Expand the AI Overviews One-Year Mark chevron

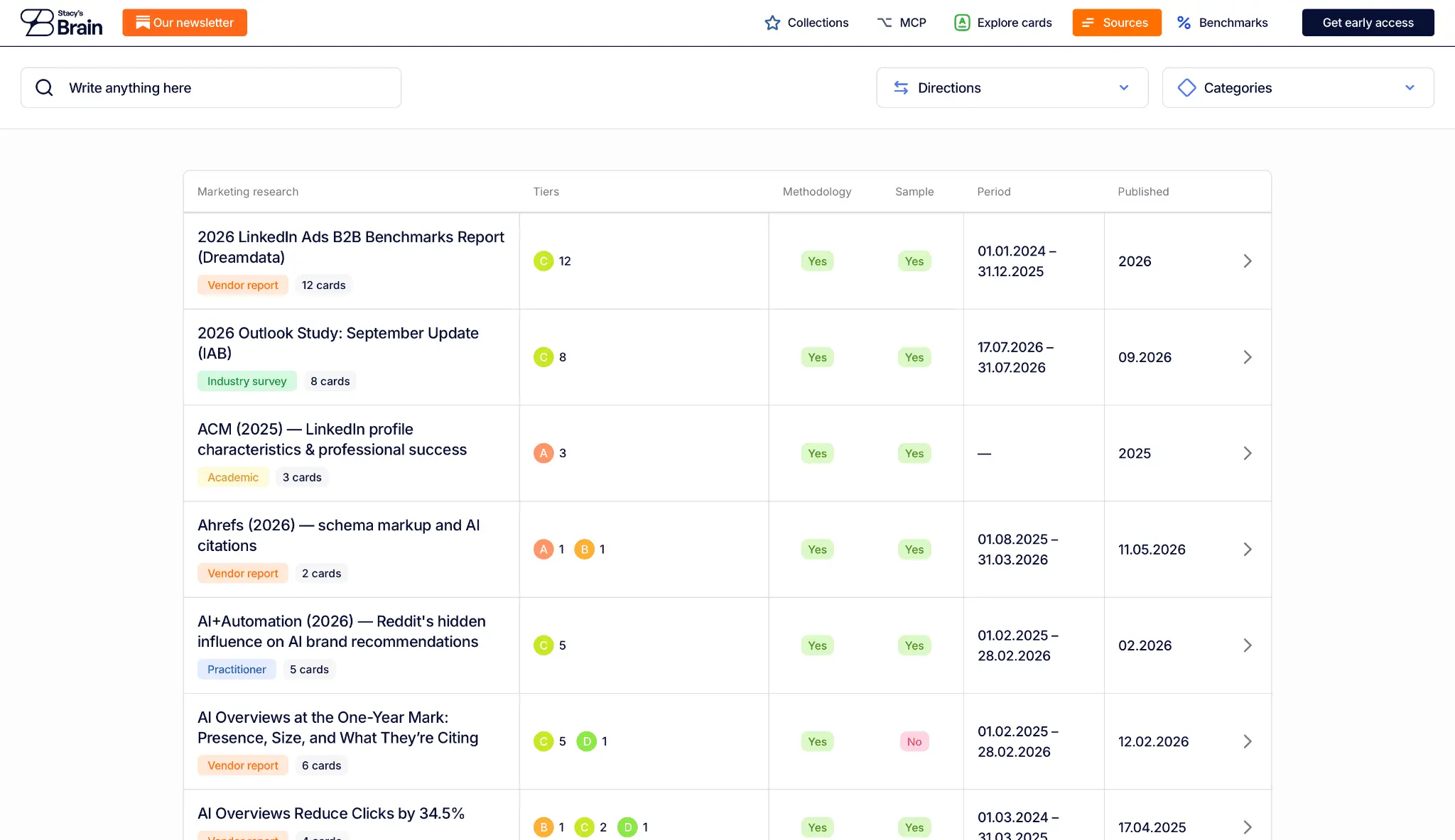[1248, 741]
